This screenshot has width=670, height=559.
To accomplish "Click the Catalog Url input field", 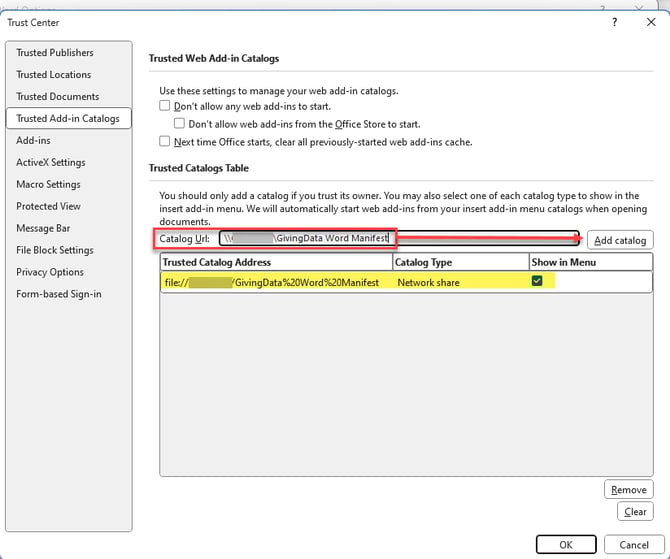I will (x=400, y=239).
